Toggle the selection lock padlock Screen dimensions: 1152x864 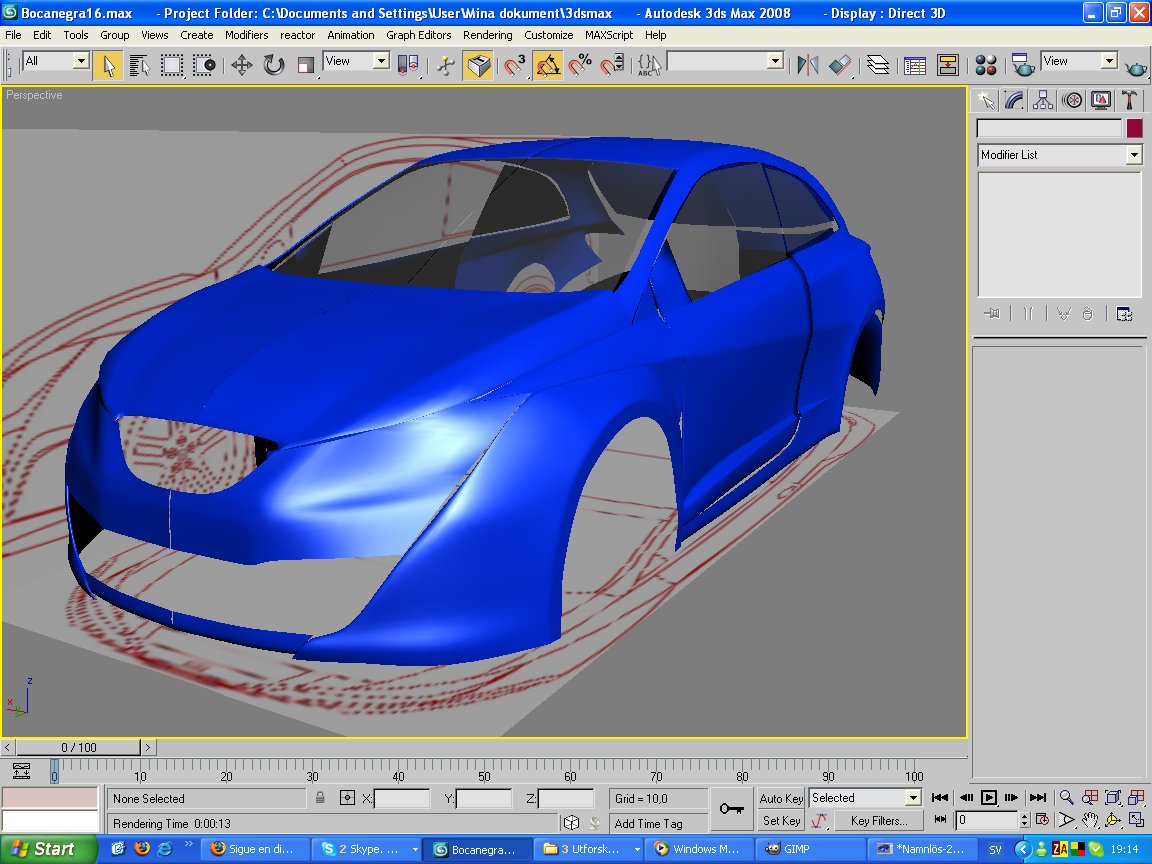pyautogui.click(x=320, y=798)
